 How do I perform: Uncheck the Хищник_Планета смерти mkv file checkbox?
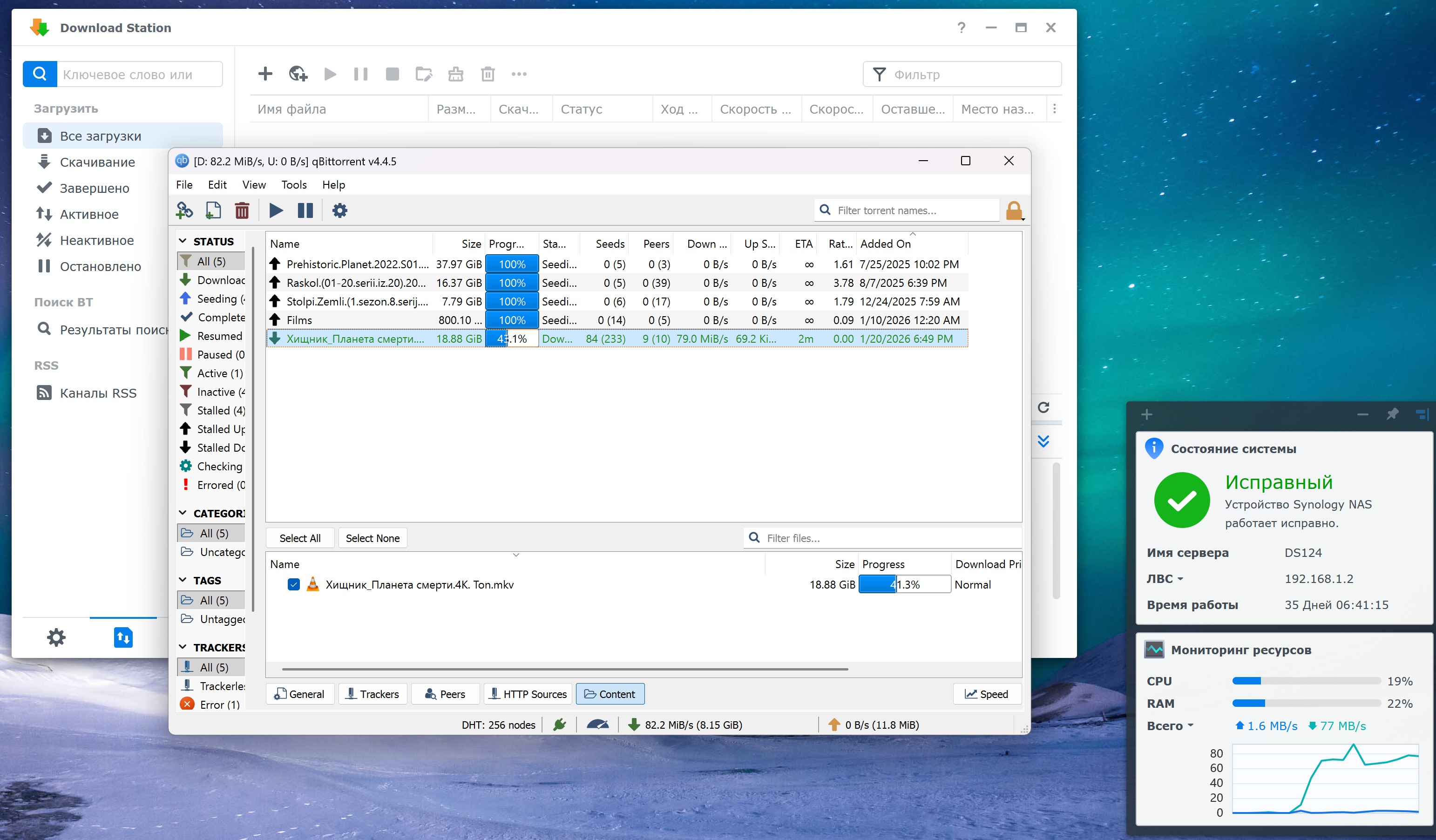[x=293, y=584]
